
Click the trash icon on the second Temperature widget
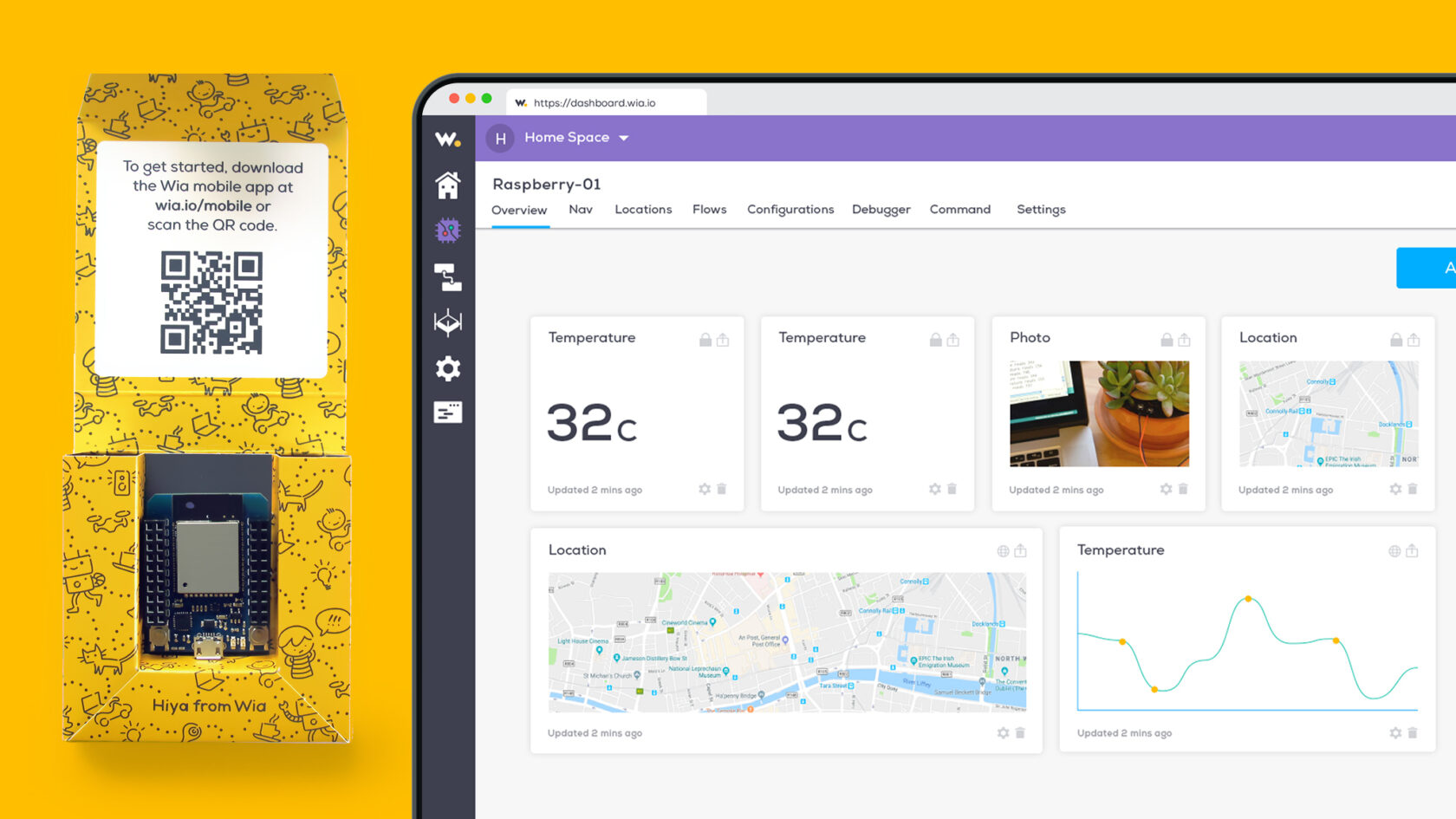coord(952,490)
